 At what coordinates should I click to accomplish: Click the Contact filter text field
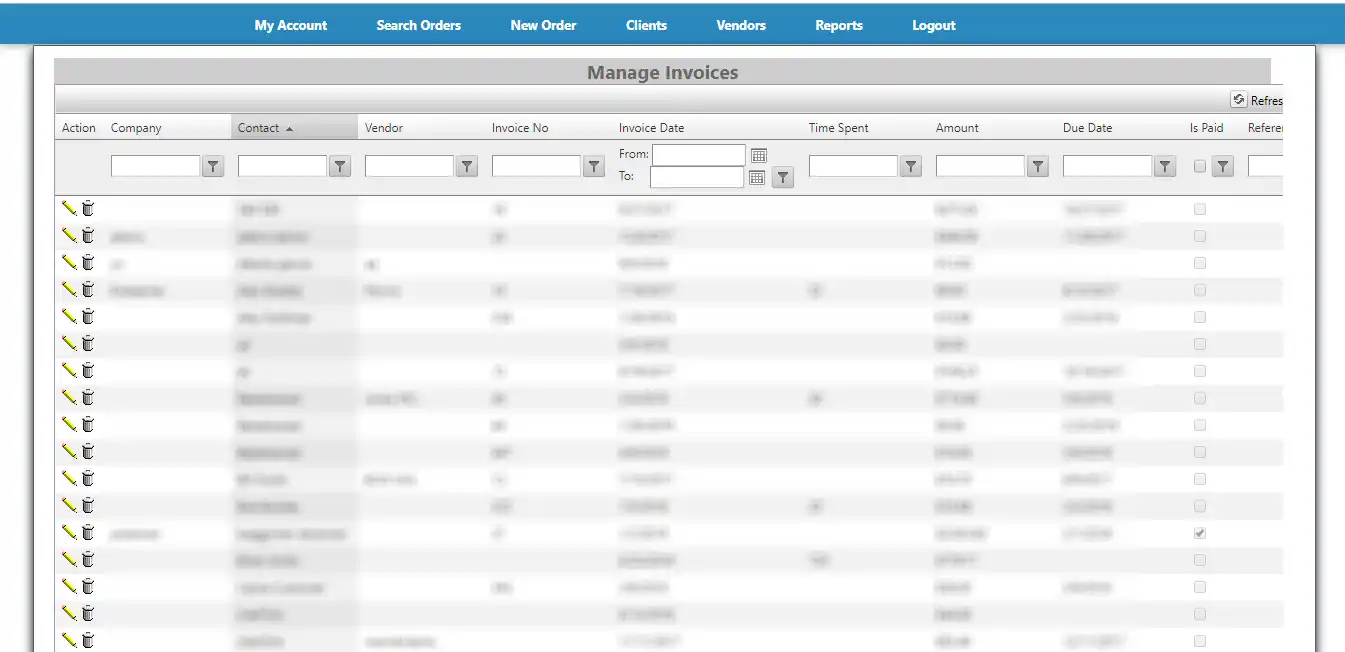[x=282, y=167]
